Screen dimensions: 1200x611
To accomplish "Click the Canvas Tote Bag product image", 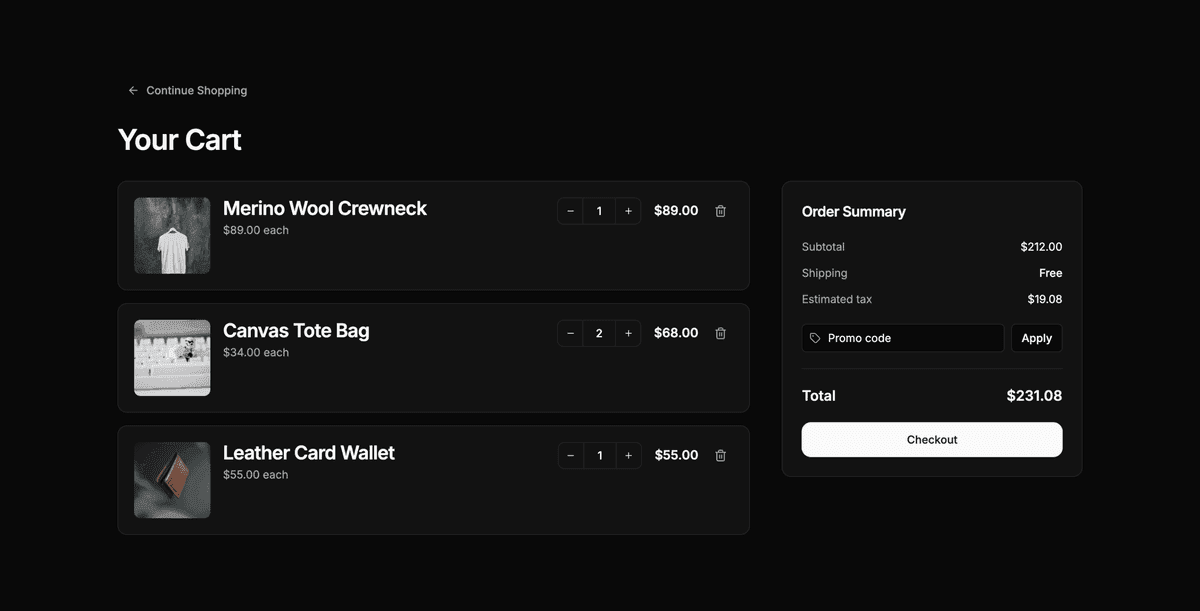I will point(172,357).
